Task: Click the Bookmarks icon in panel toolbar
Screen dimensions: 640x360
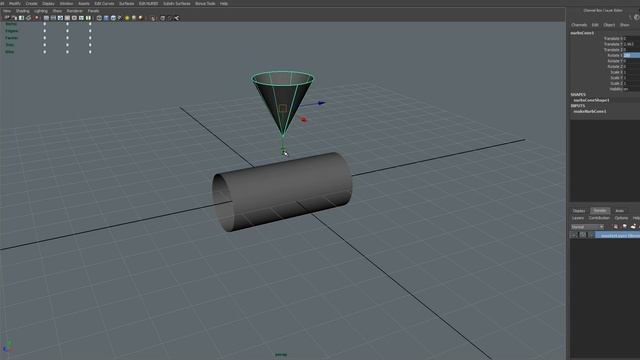Action: (x=22, y=18)
